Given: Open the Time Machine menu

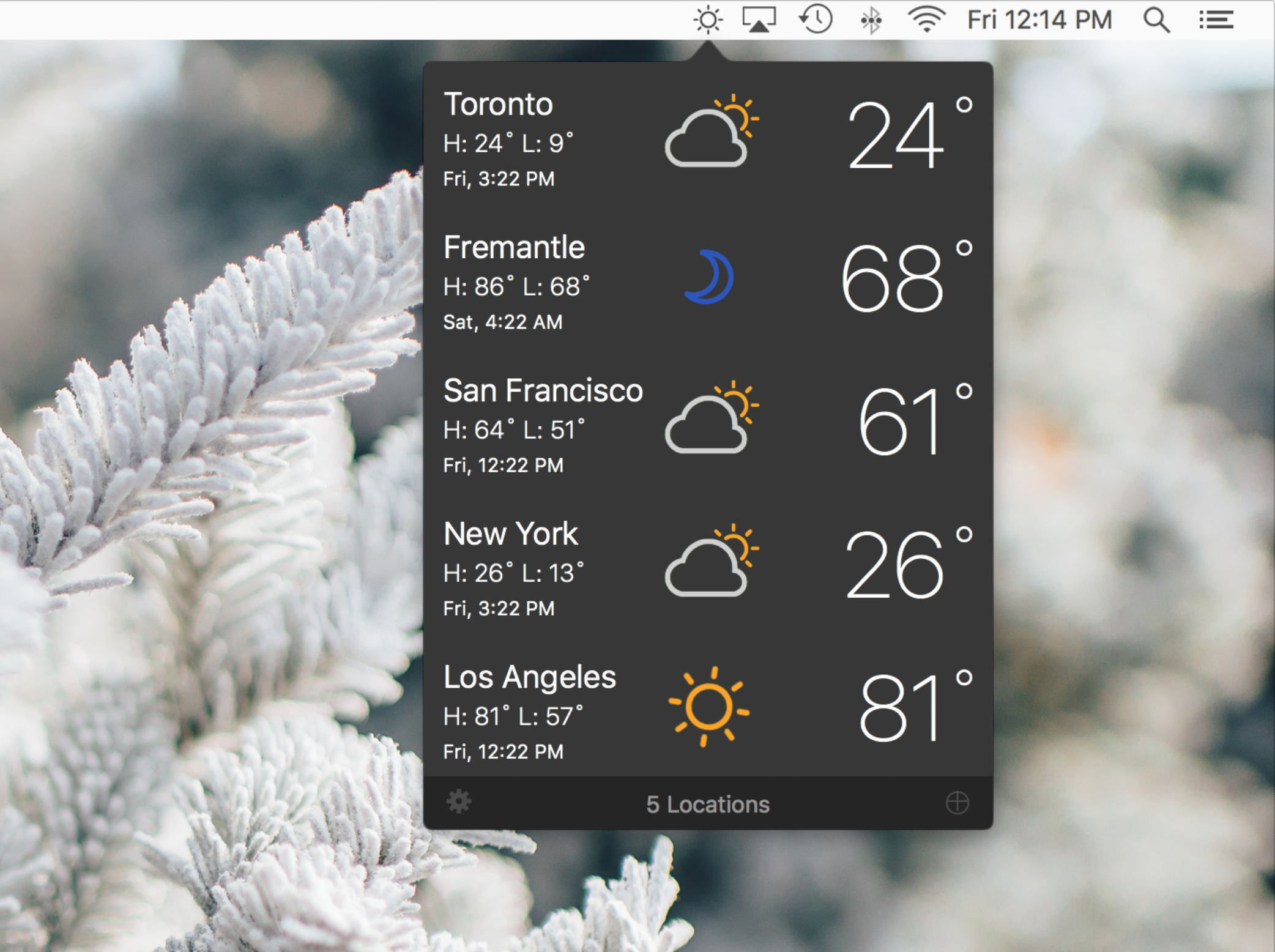Looking at the screenshot, I should pos(816,20).
